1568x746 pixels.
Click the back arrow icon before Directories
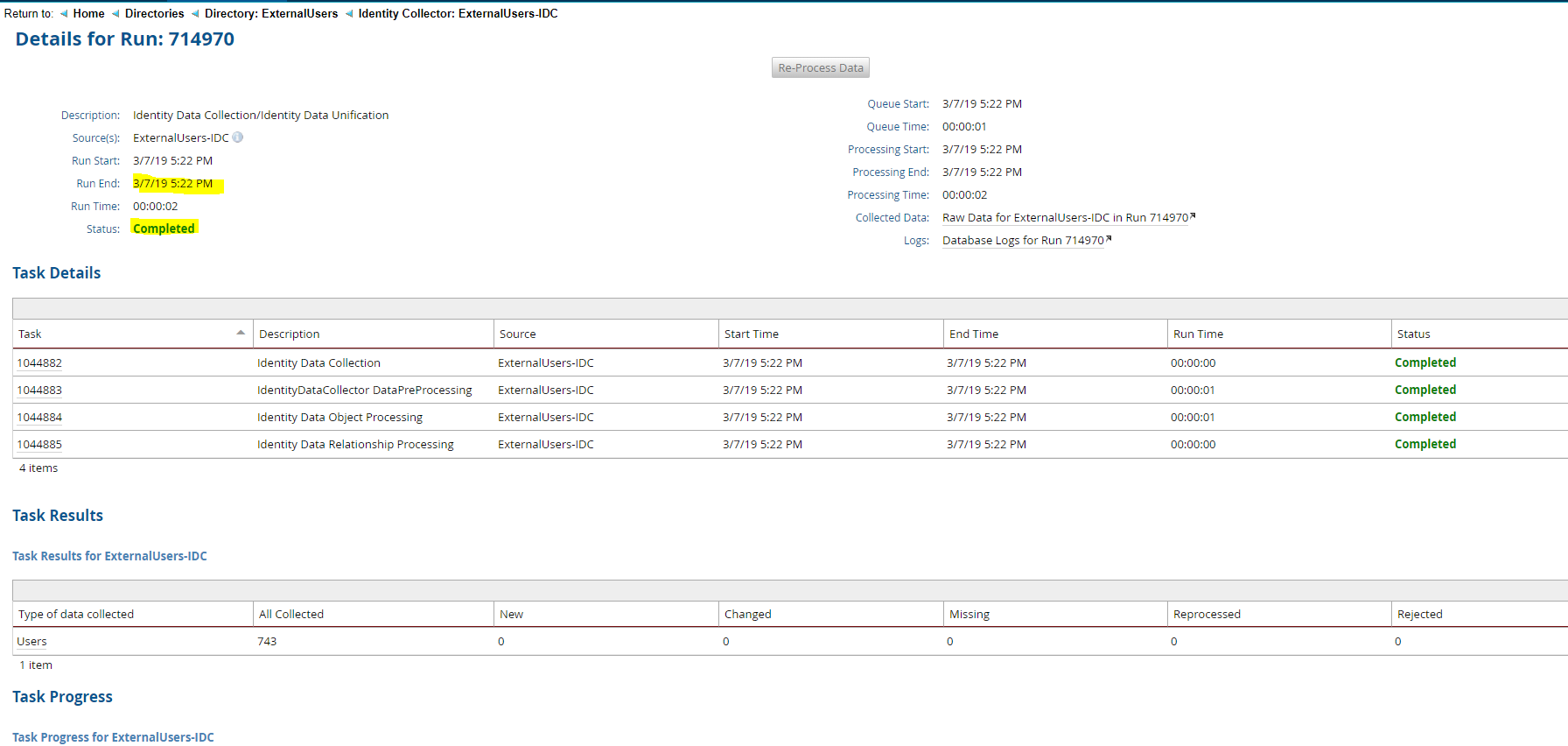coord(115,14)
